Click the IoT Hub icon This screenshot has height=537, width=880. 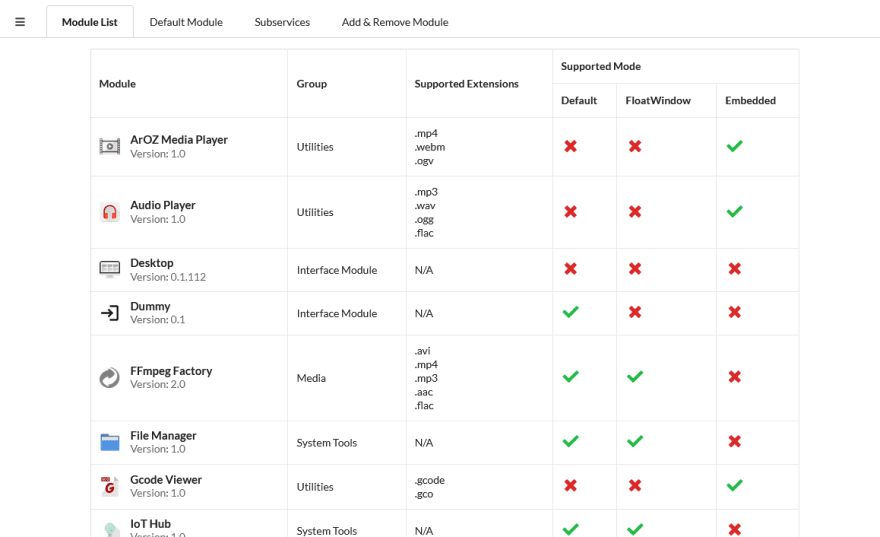[x=110, y=529]
